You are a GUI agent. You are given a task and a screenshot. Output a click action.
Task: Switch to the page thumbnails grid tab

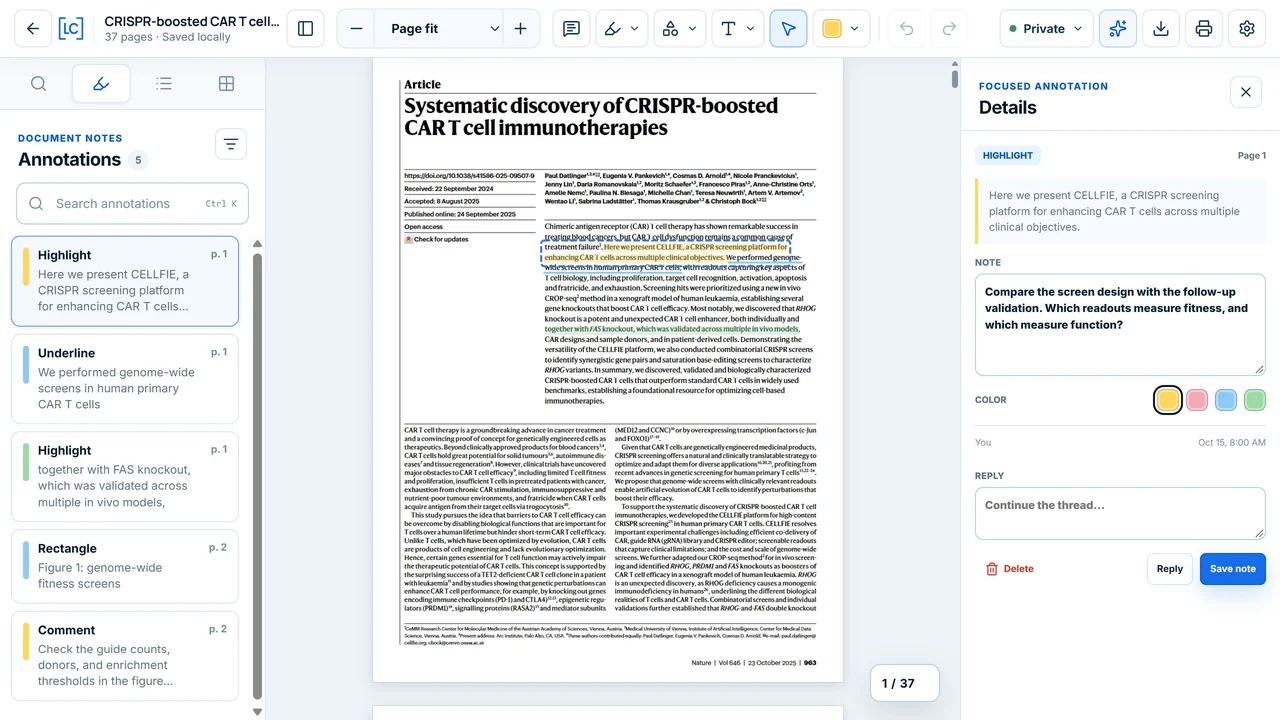click(x=227, y=84)
